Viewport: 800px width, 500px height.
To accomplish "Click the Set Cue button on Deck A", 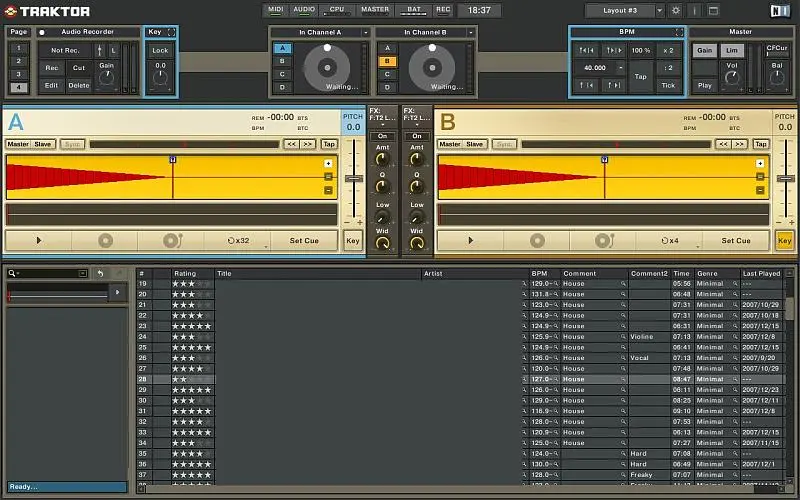I will [x=304, y=240].
